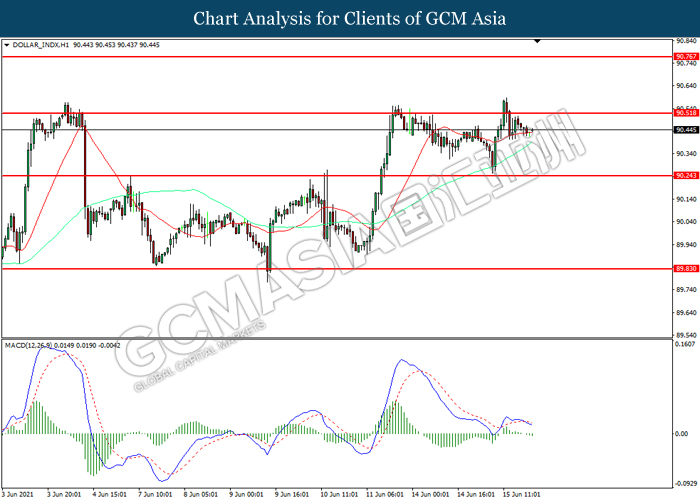700x500 pixels.
Task: Click the 3 Jun 2021 date label
Action: pyautogui.click(x=17, y=495)
